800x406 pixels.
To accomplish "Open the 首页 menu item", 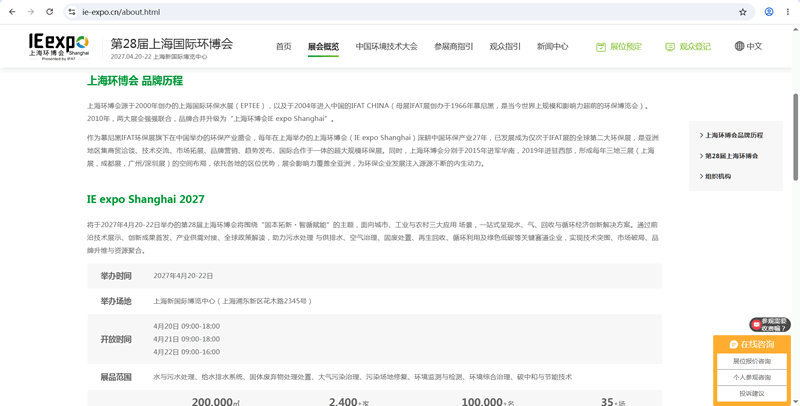I will tap(284, 46).
